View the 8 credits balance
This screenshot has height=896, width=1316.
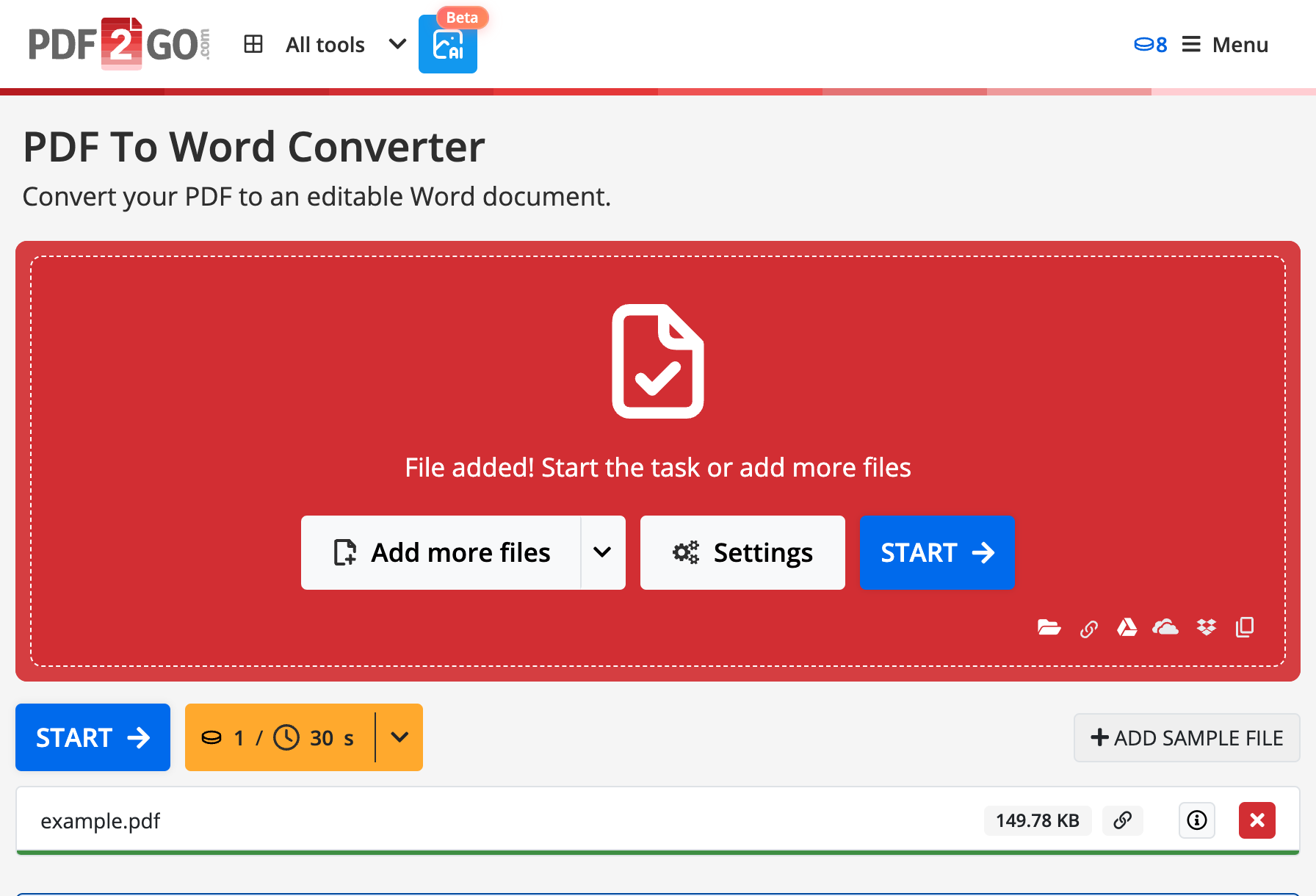tap(1151, 45)
